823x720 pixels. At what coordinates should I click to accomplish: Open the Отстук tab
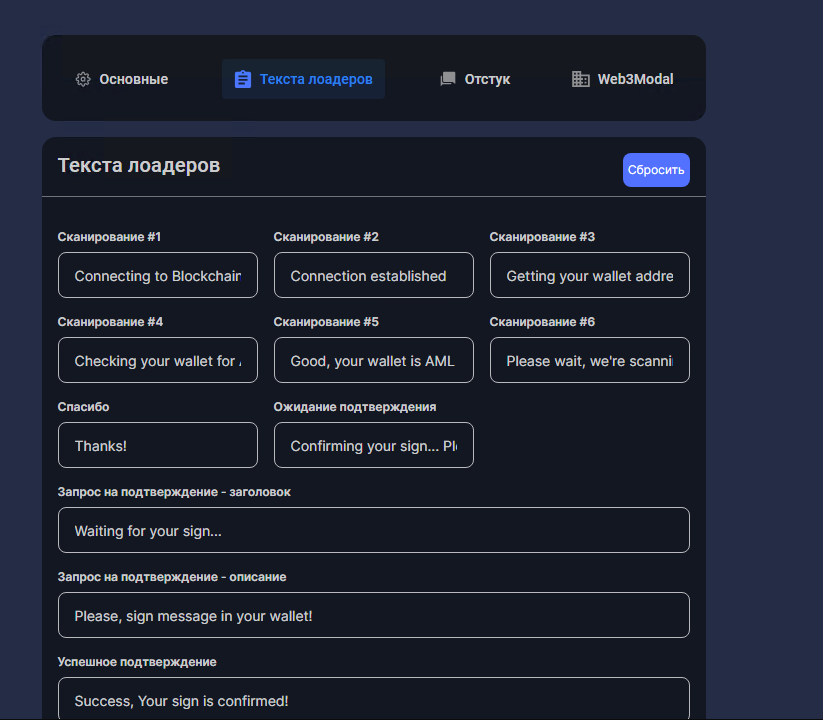click(x=487, y=79)
